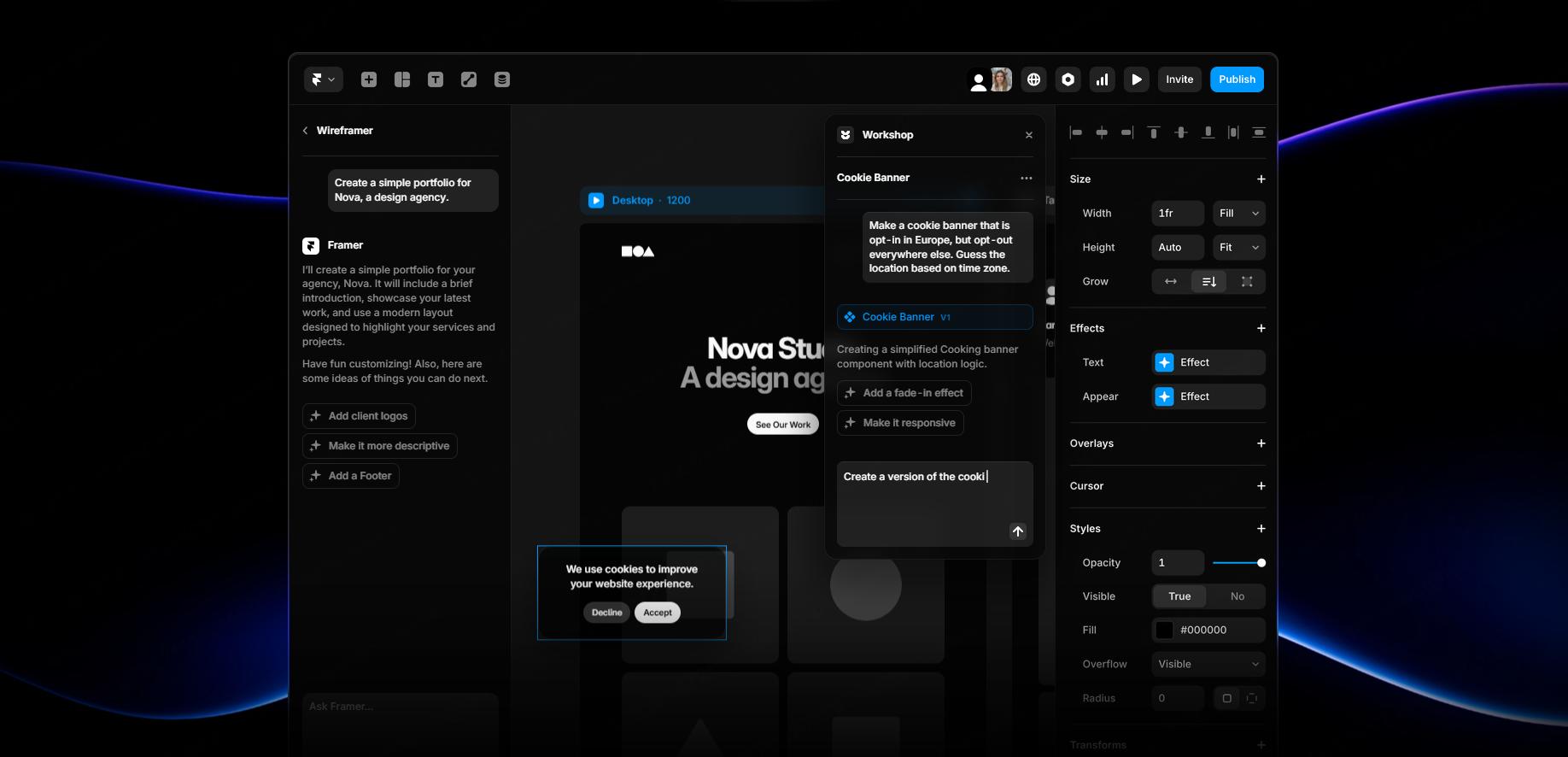
Task: Click Decline on the cookie banner
Action: click(x=607, y=613)
